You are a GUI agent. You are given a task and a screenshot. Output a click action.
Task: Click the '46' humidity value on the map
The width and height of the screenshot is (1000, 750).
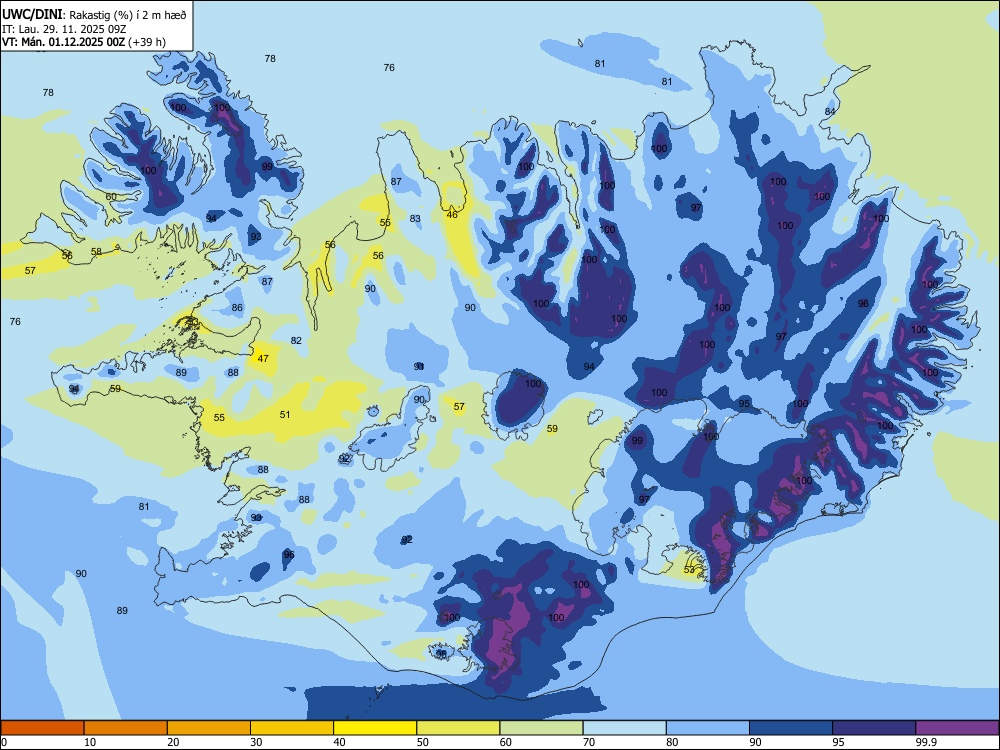[x=452, y=215]
